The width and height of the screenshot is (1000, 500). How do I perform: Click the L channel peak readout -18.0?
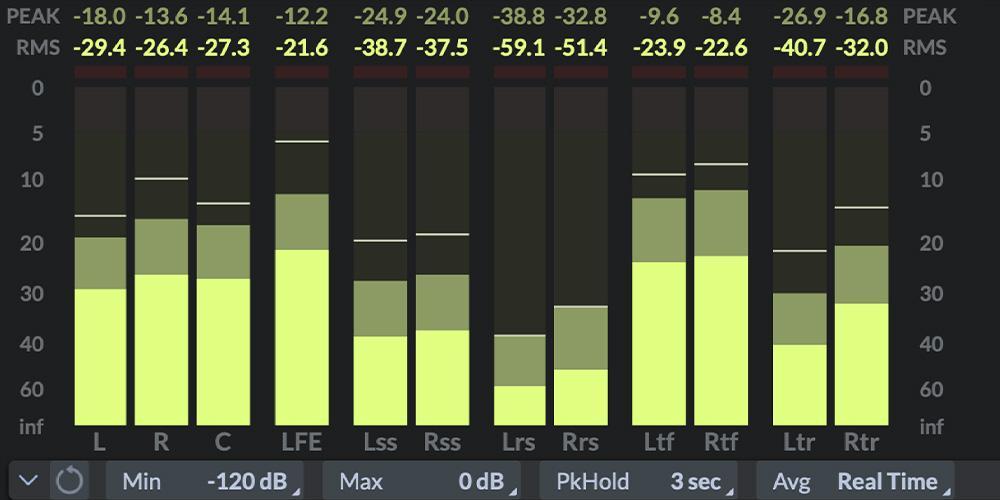(100, 17)
